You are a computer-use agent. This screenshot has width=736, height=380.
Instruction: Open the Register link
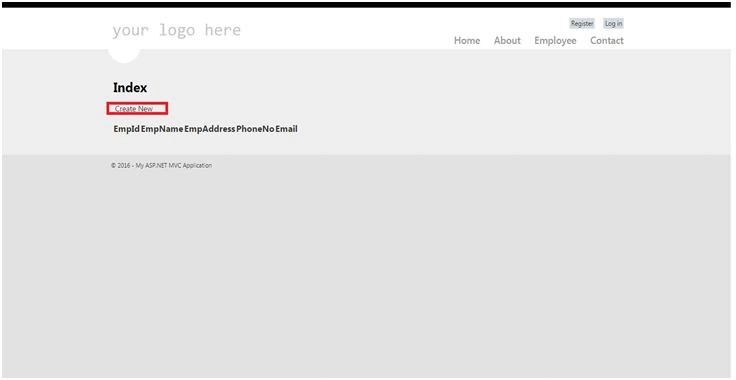point(582,23)
